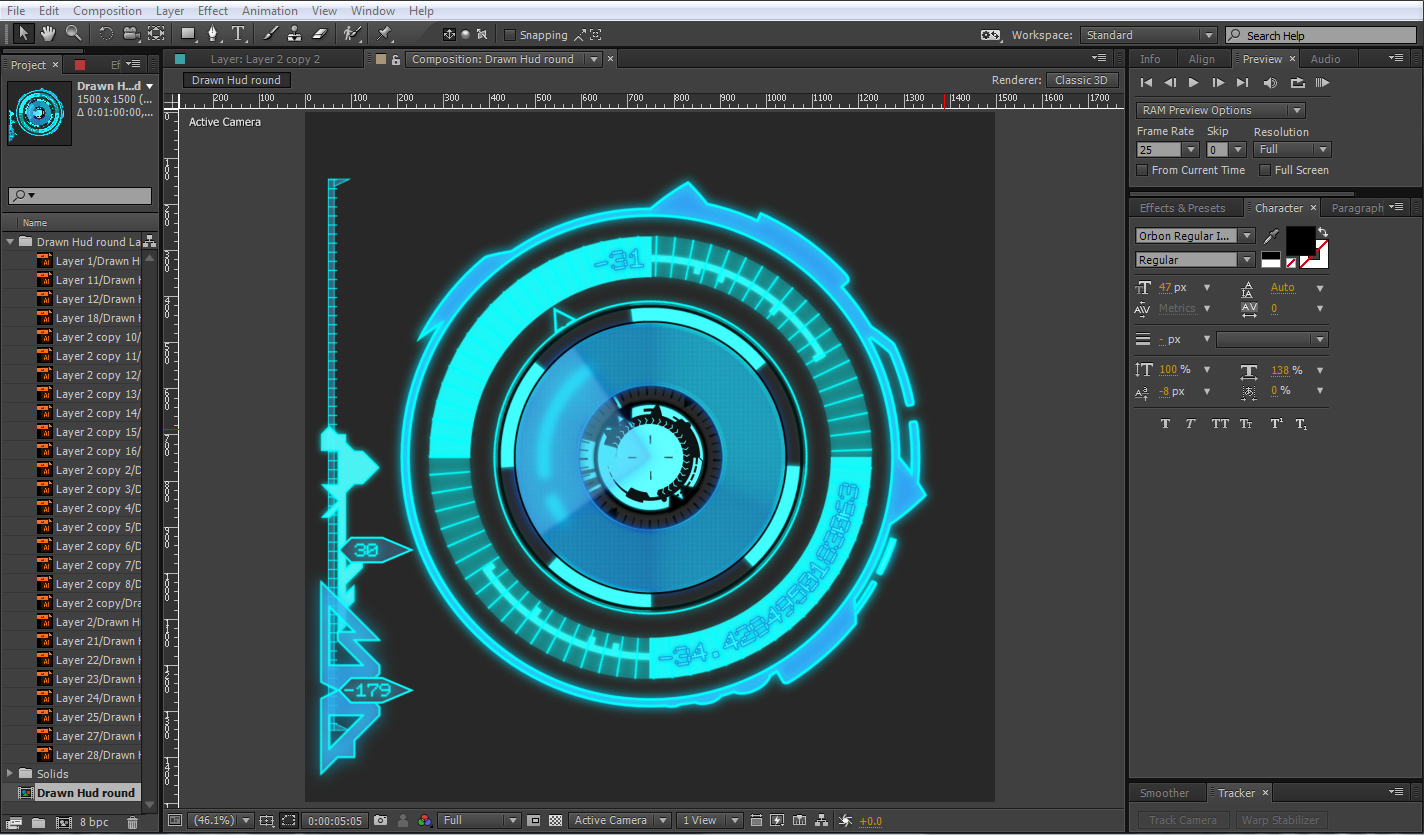Viewport: 1424px width, 835px height.
Task: Select the Pan Behind anchor point tool
Action: (x=156, y=33)
